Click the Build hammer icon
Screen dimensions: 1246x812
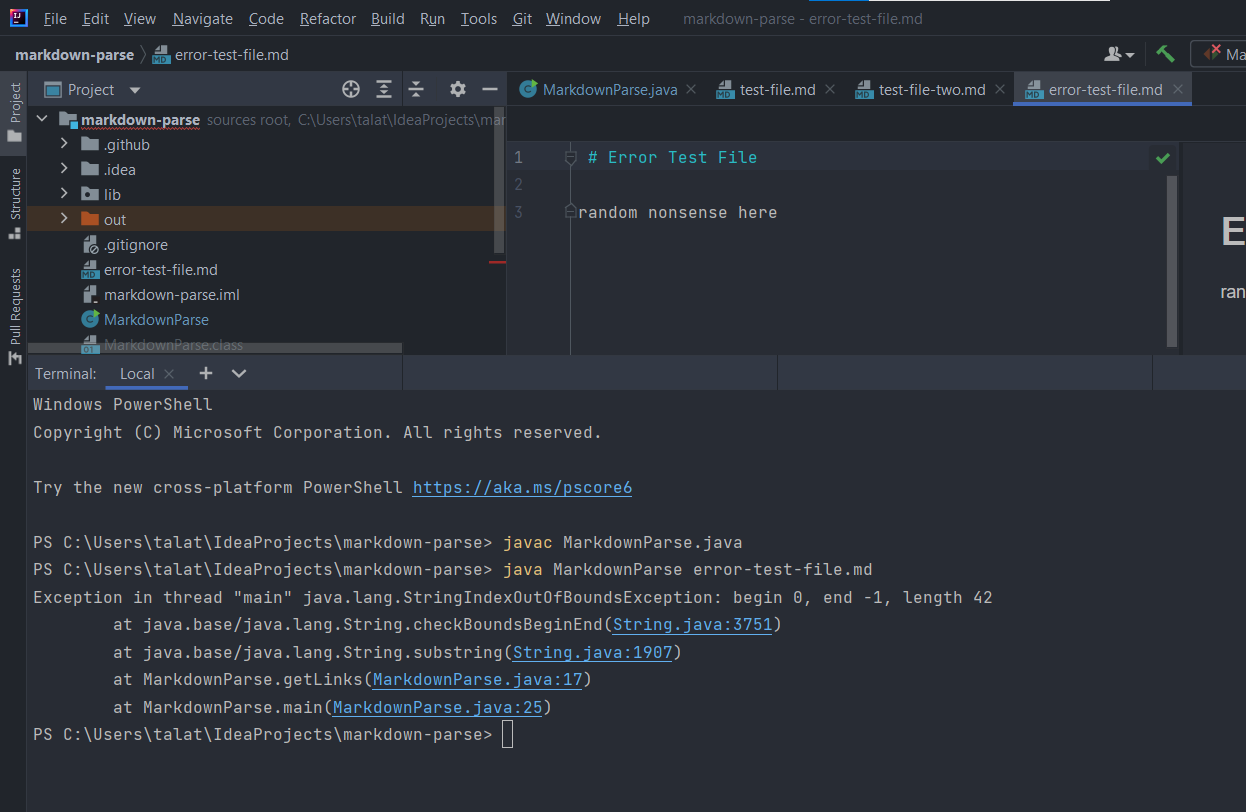pyautogui.click(x=1165, y=54)
